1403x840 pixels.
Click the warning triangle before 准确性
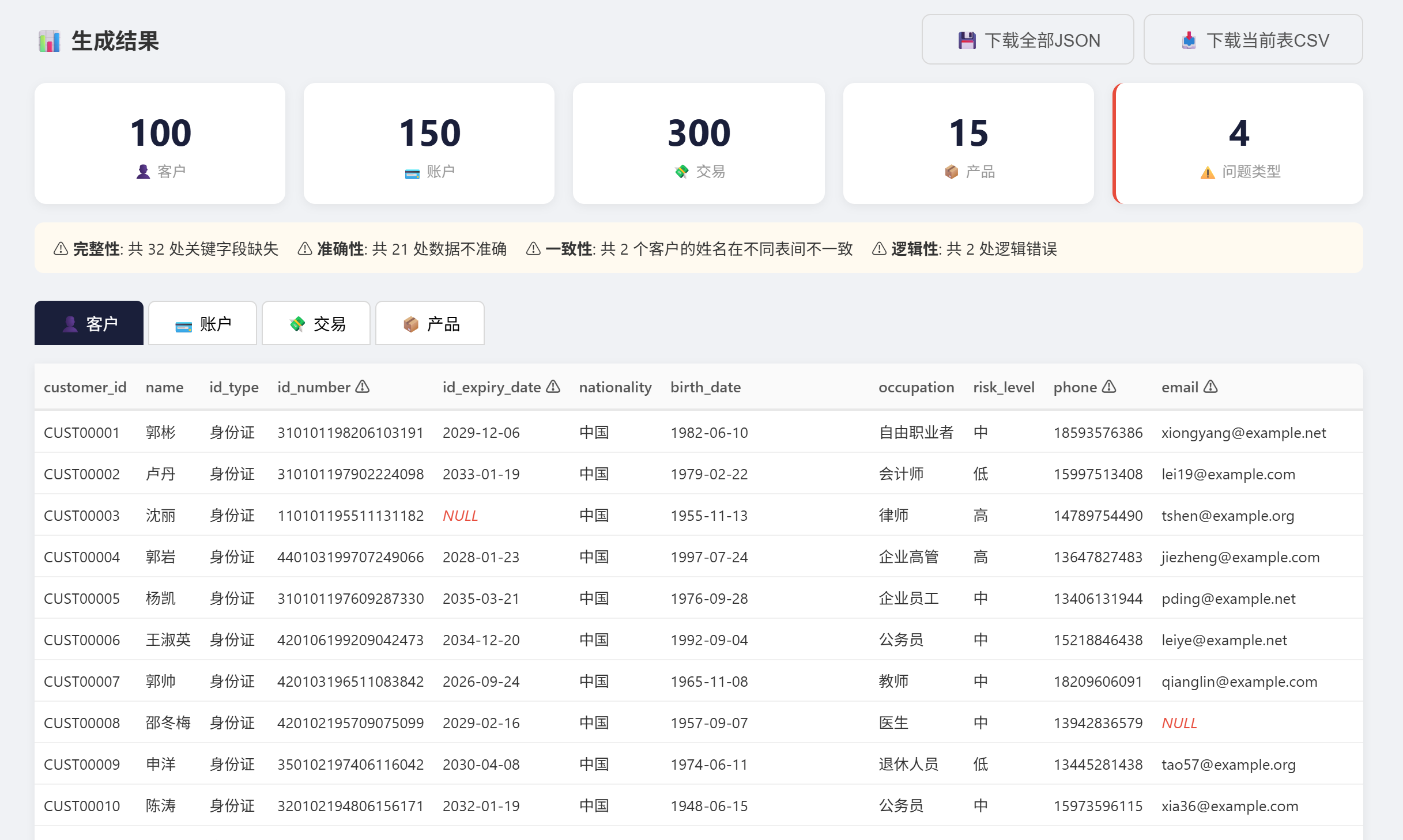point(305,249)
